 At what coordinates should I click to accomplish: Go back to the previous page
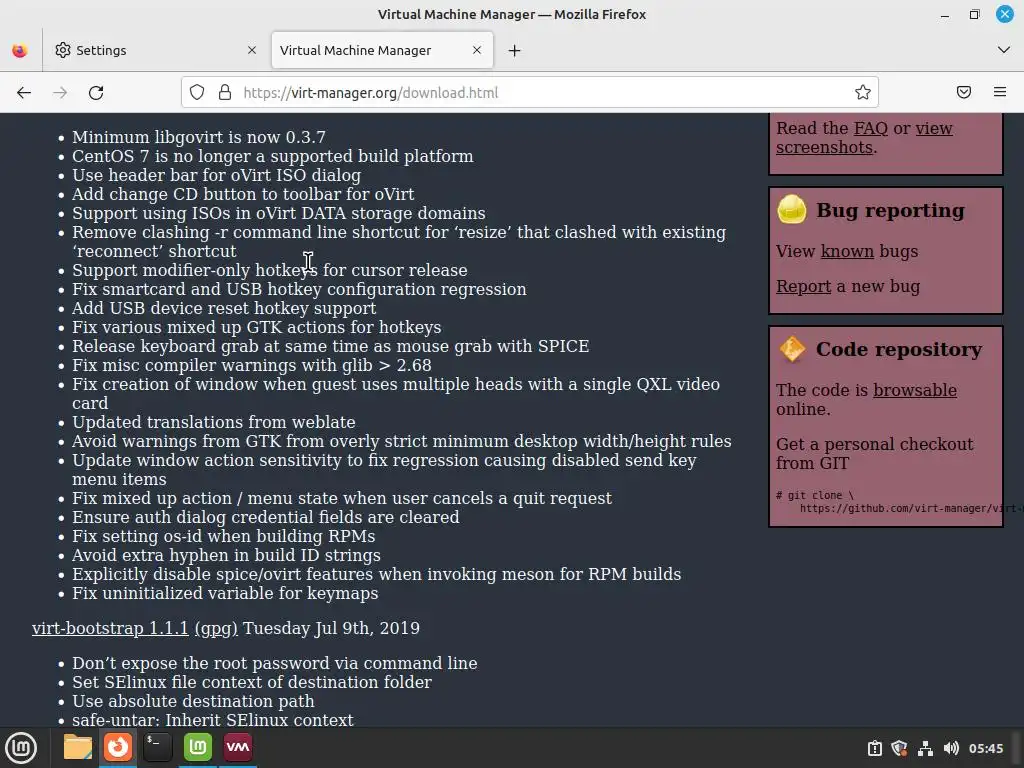(24, 93)
